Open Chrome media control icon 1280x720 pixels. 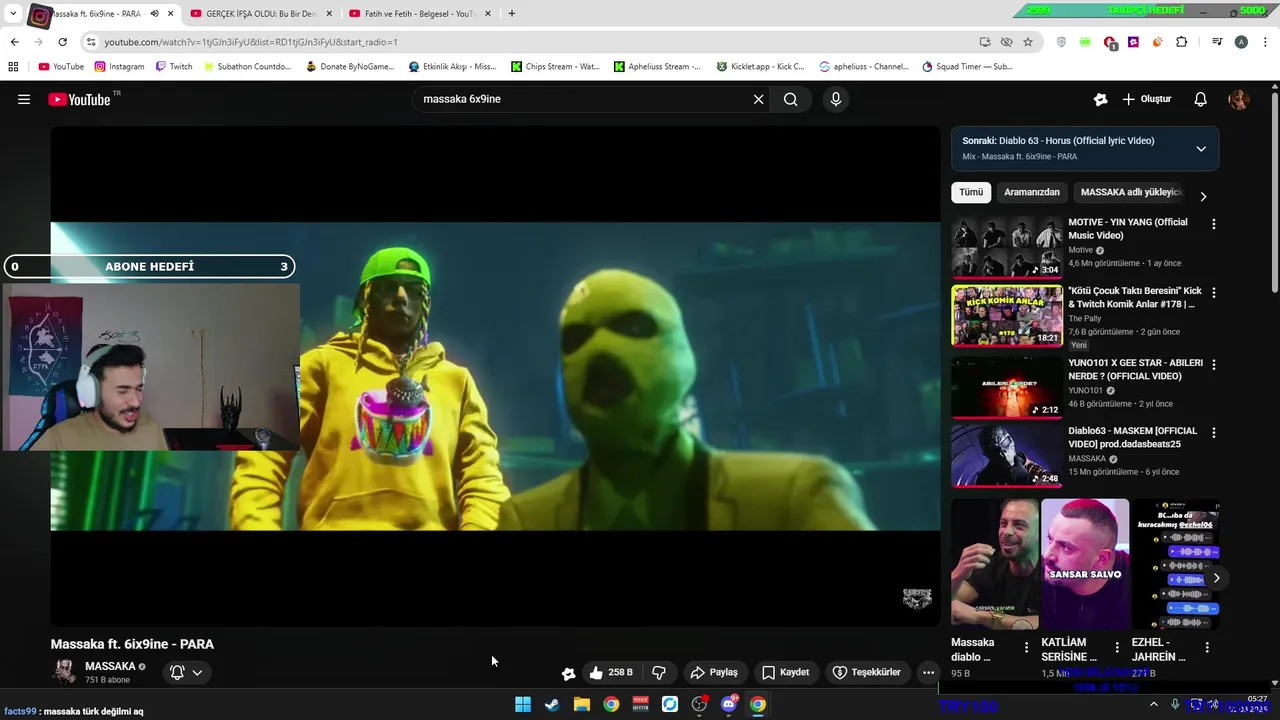point(1217,42)
